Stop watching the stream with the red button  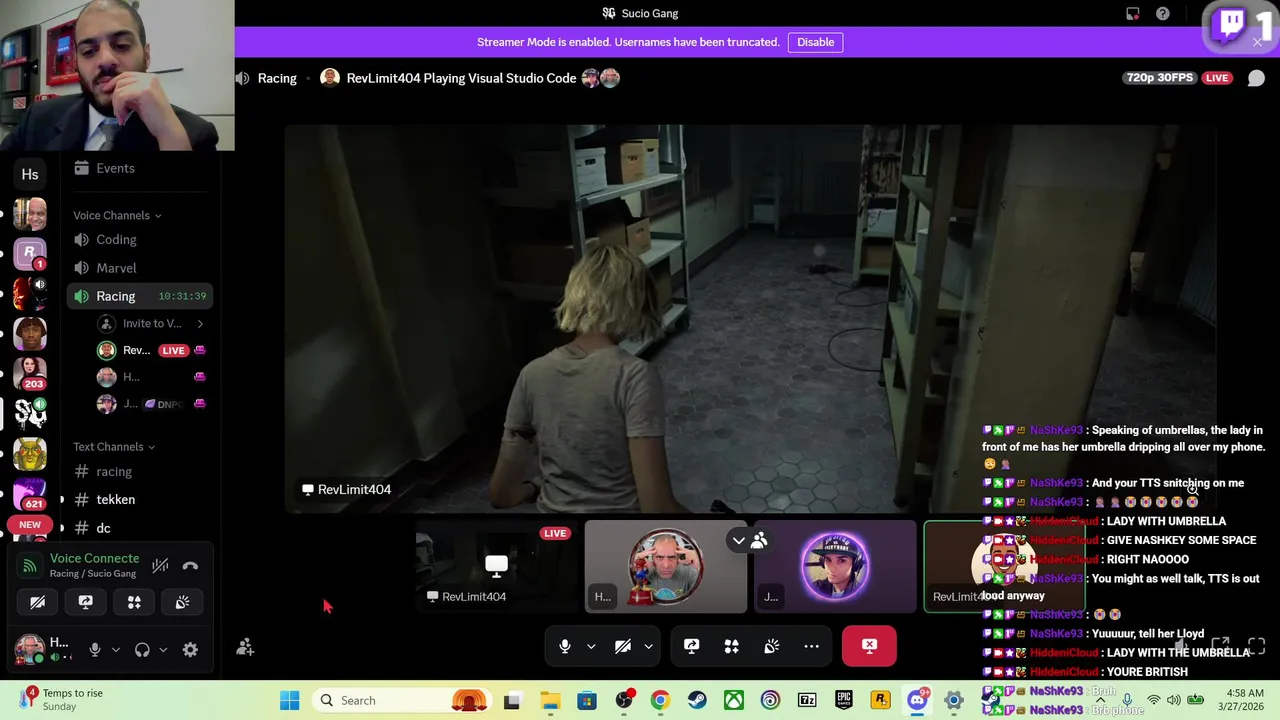(869, 646)
